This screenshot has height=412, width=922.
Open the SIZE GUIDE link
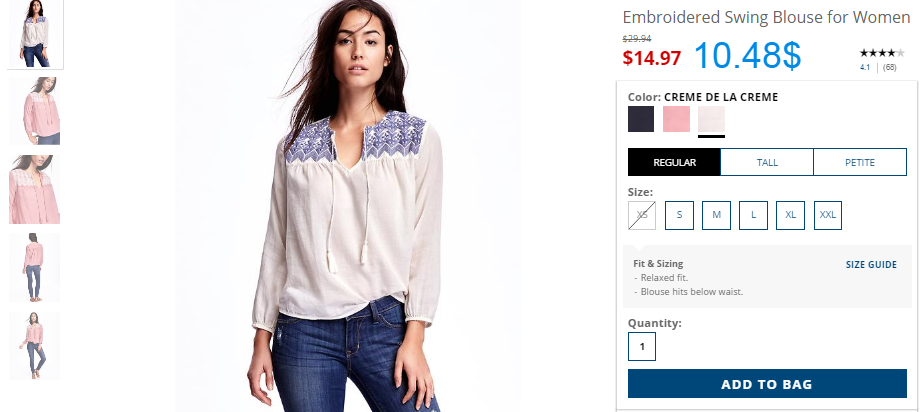tap(871, 264)
